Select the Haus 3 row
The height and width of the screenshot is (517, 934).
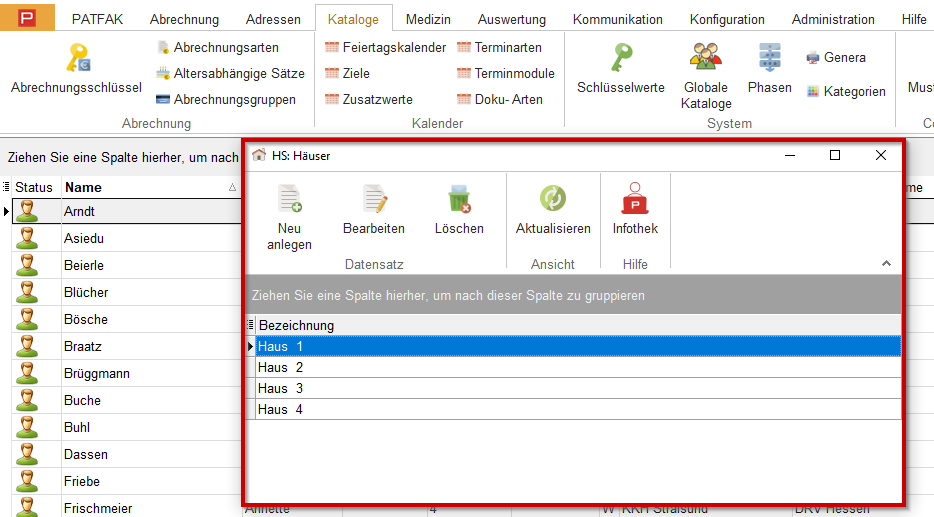point(578,388)
